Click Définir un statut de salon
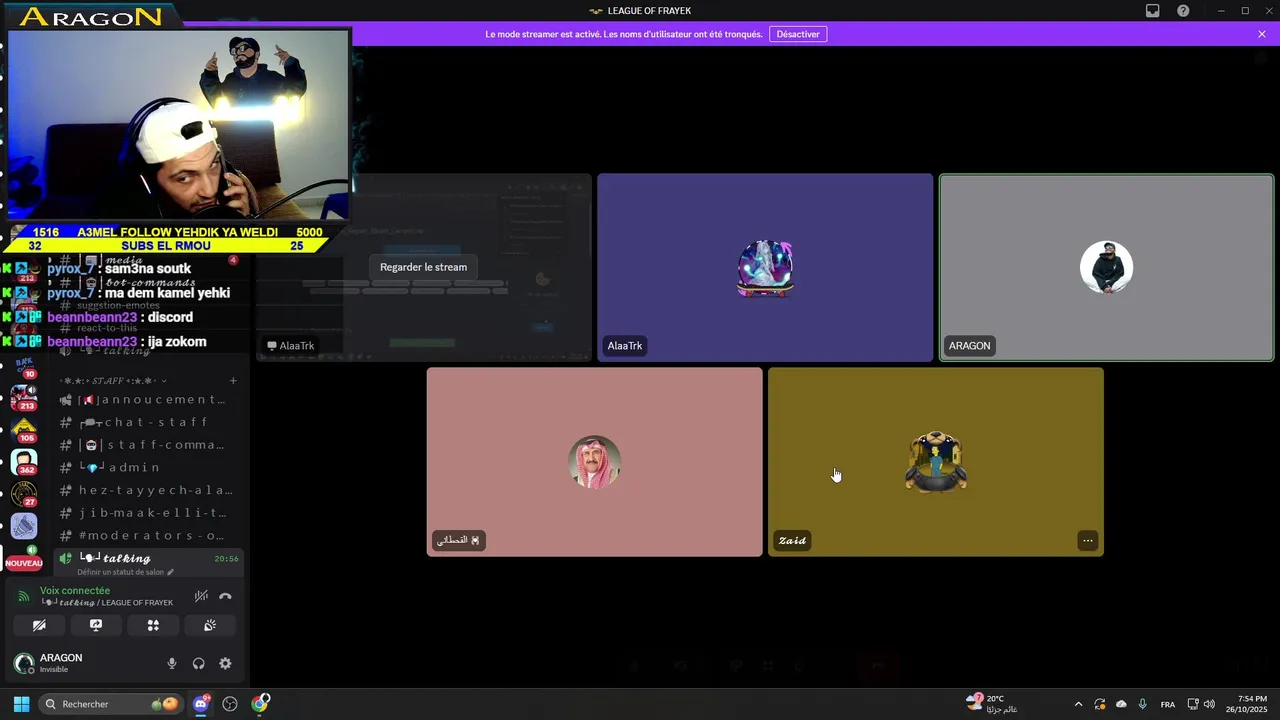 [x=125, y=572]
